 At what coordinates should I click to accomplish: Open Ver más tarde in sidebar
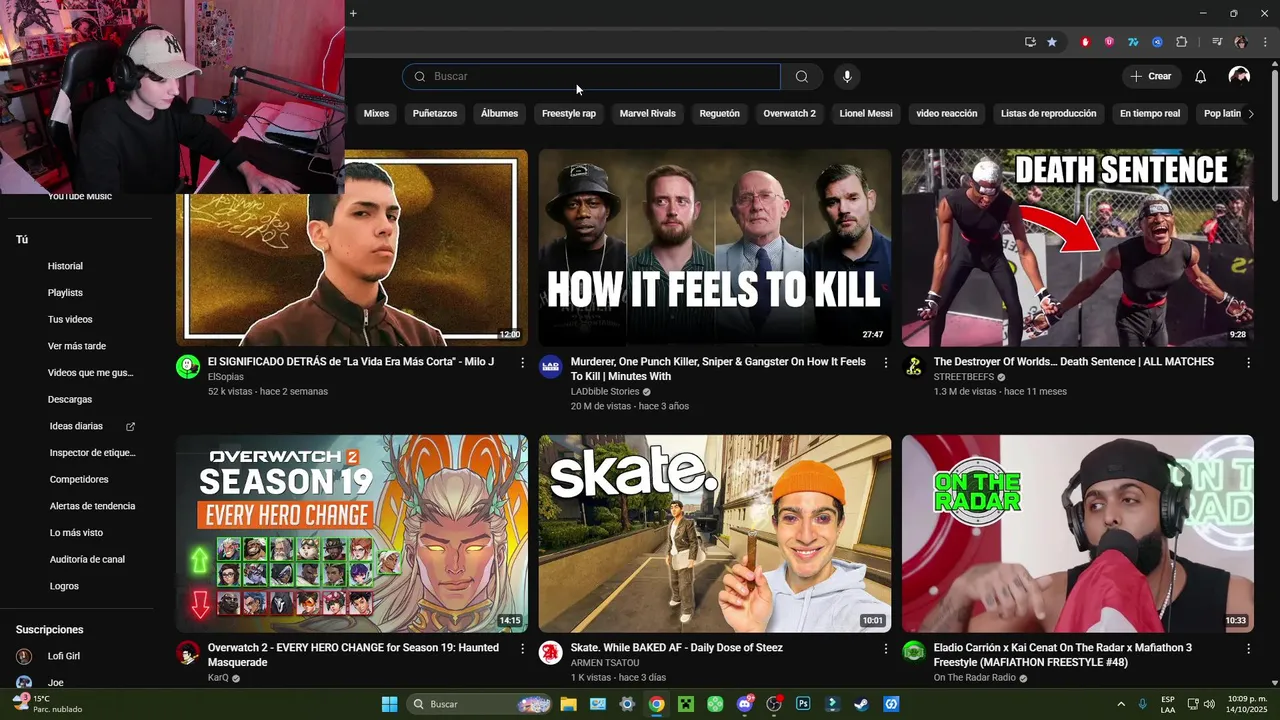click(76, 346)
